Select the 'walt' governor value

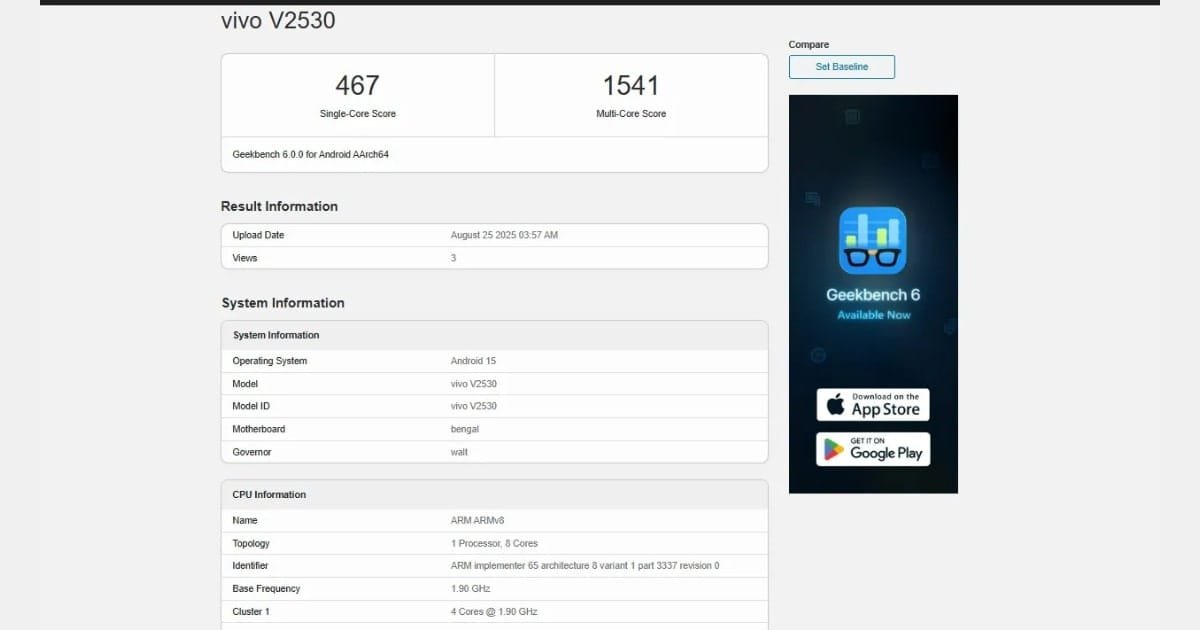point(459,452)
